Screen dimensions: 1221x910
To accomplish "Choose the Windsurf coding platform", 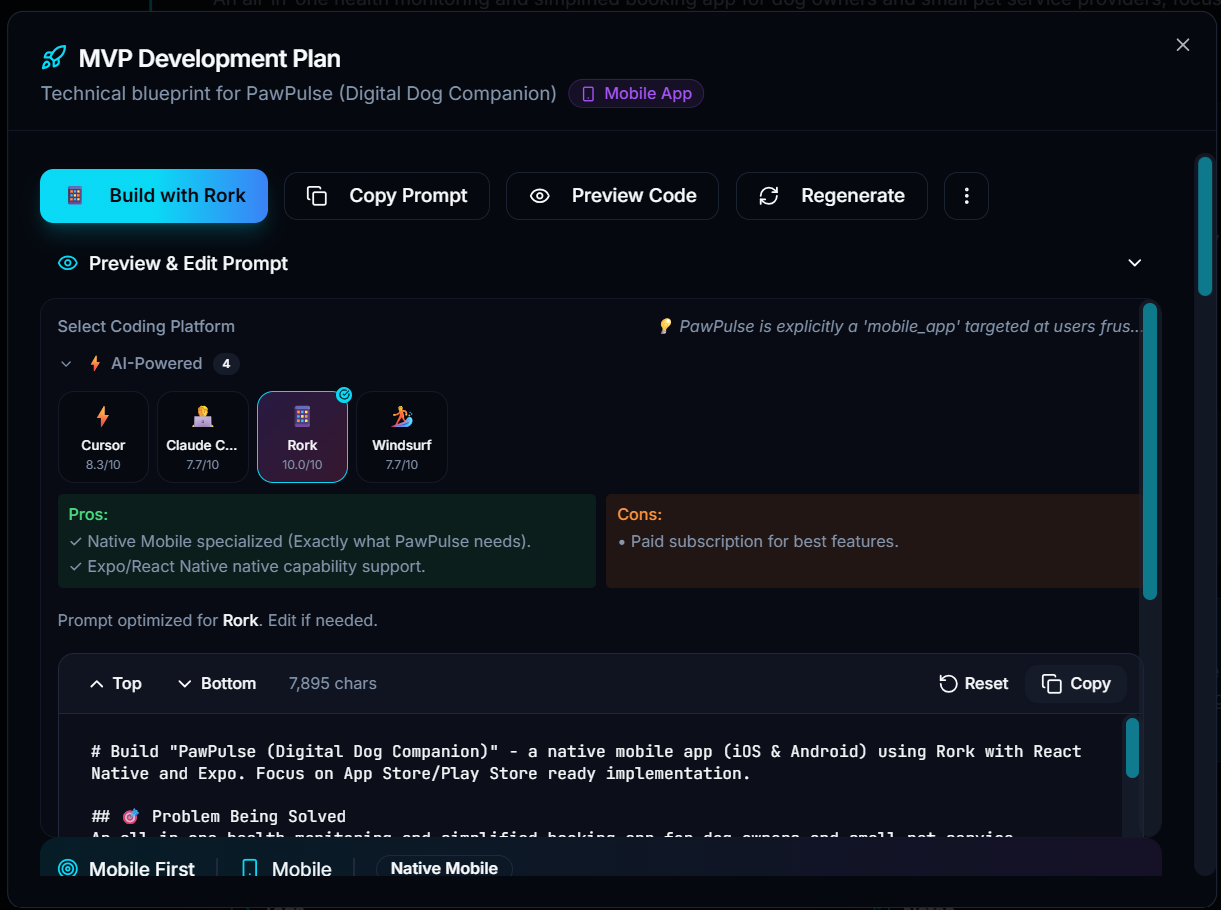I will pyautogui.click(x=401, y=436).
